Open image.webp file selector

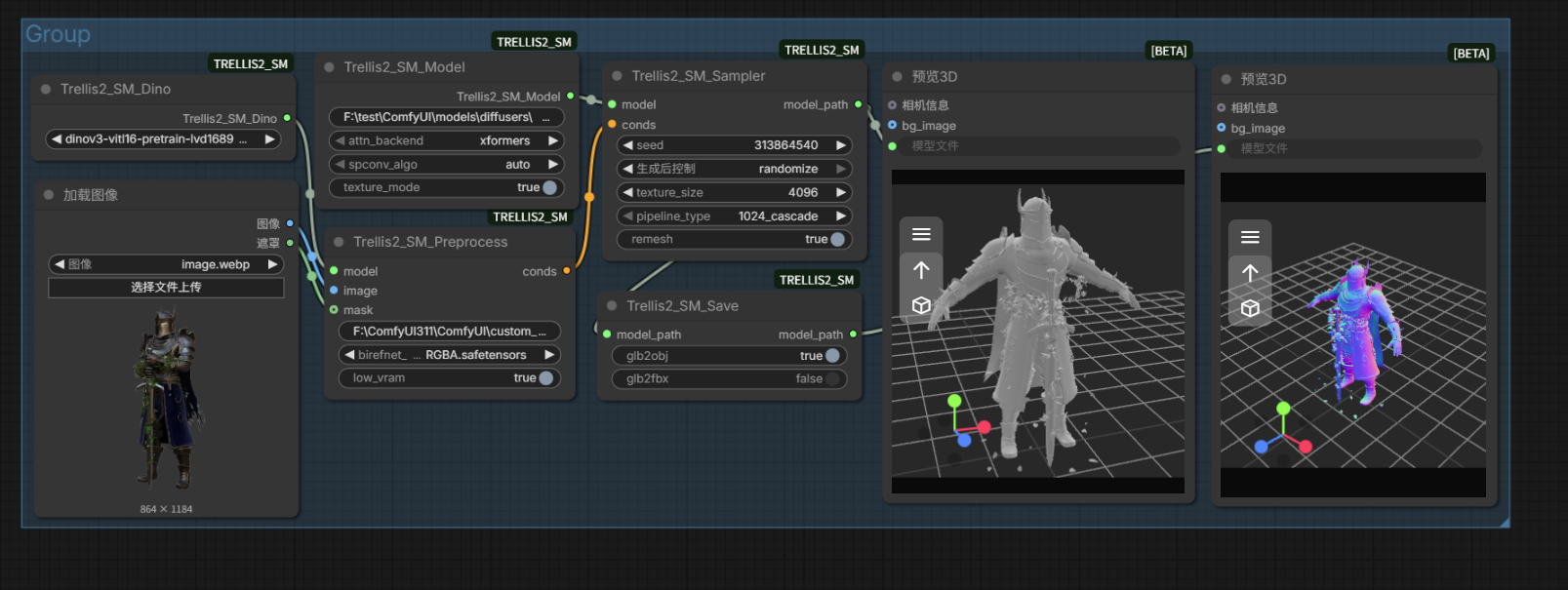pyautogui.click(x=166, y=264)
